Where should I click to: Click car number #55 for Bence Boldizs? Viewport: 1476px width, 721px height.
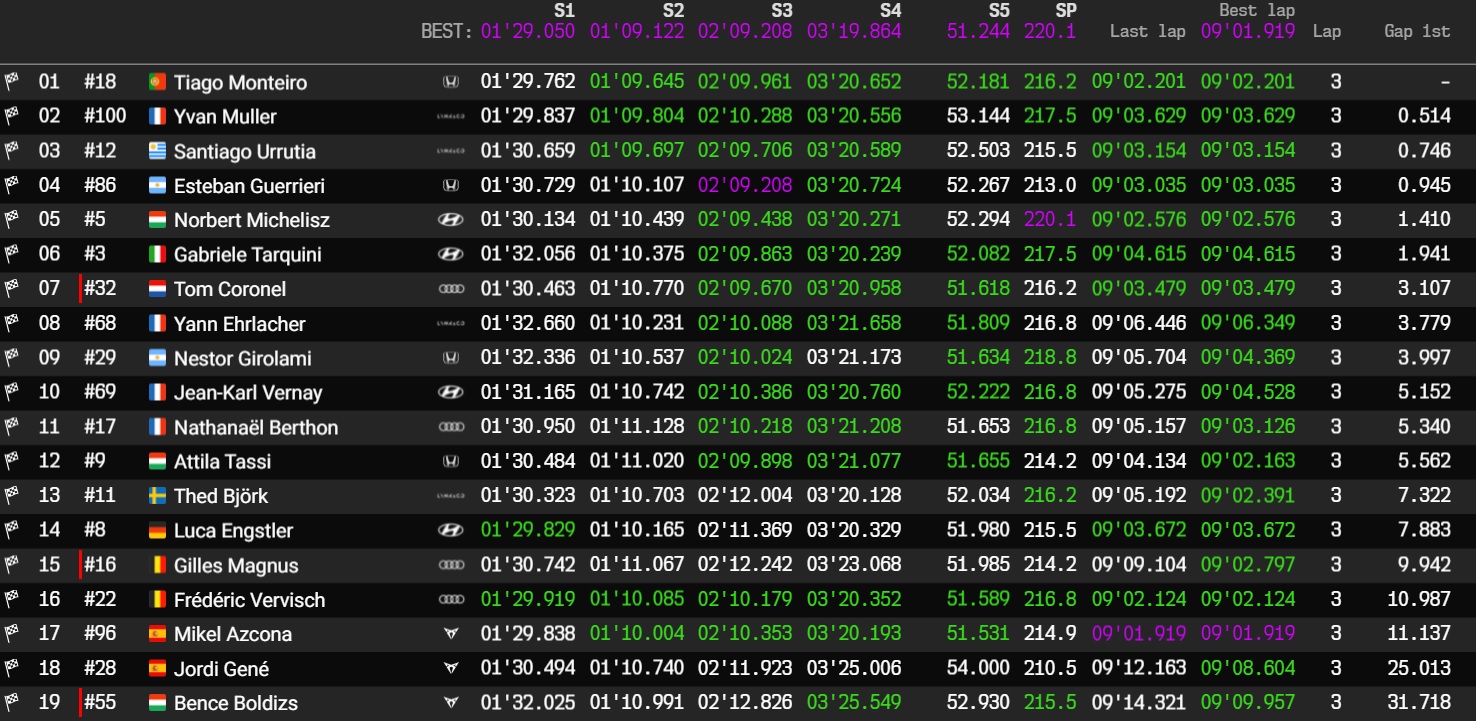(x=100, y=703)
